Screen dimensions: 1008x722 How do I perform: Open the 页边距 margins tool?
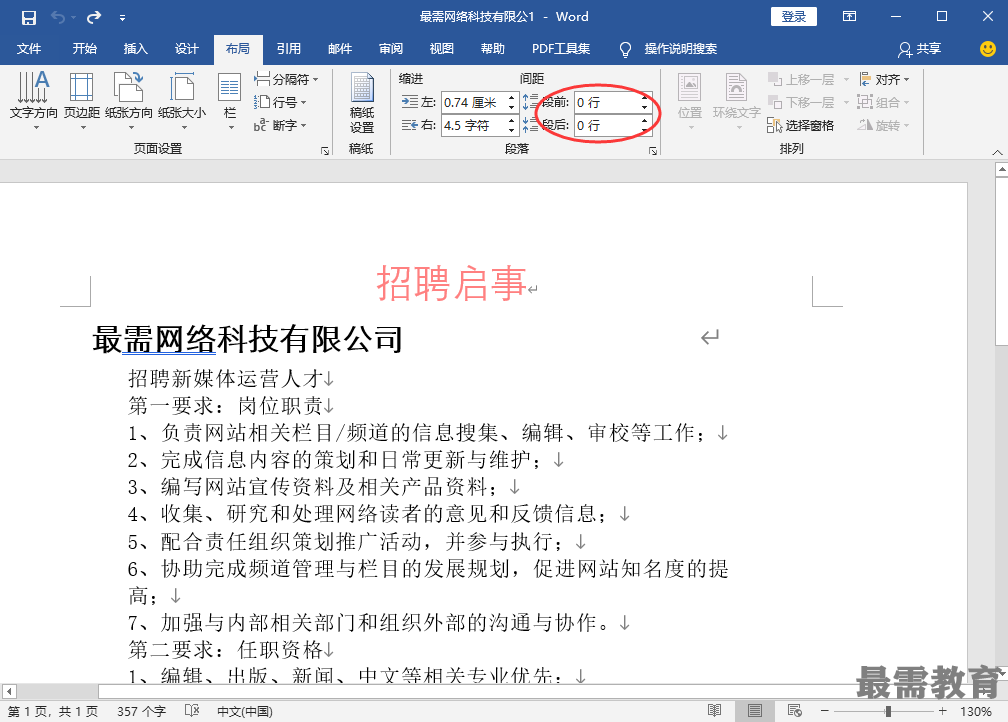82,100
